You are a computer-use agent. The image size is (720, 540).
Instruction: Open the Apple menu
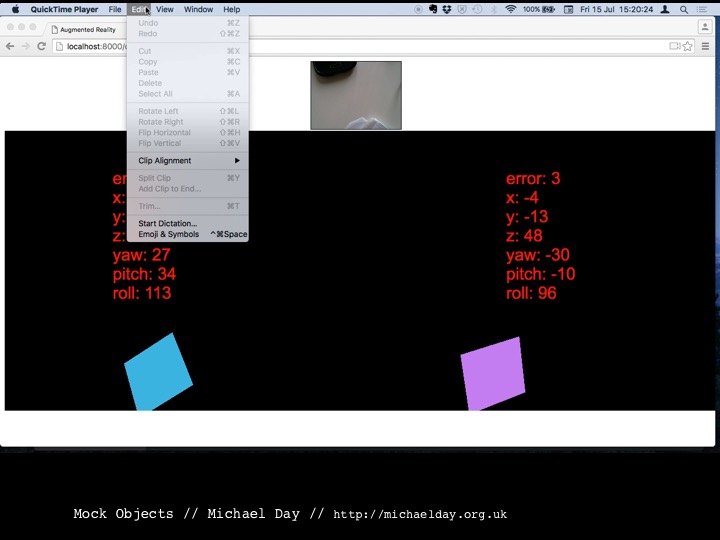(x=15, y=9)
